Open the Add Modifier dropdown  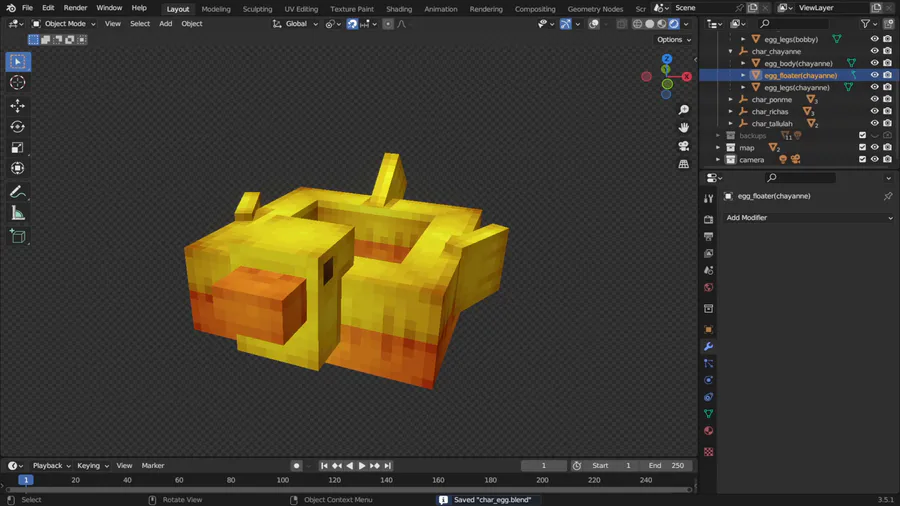[809, 217]
